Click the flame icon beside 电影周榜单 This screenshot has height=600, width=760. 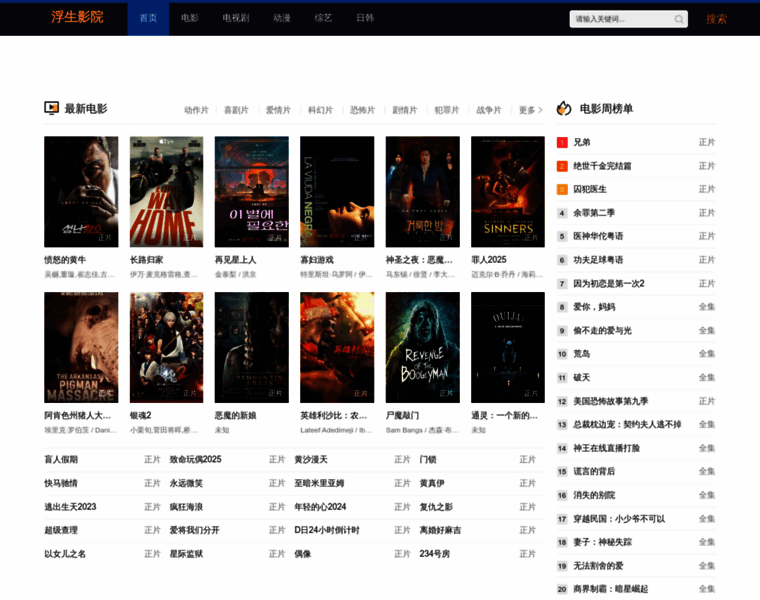pos(564,108)
